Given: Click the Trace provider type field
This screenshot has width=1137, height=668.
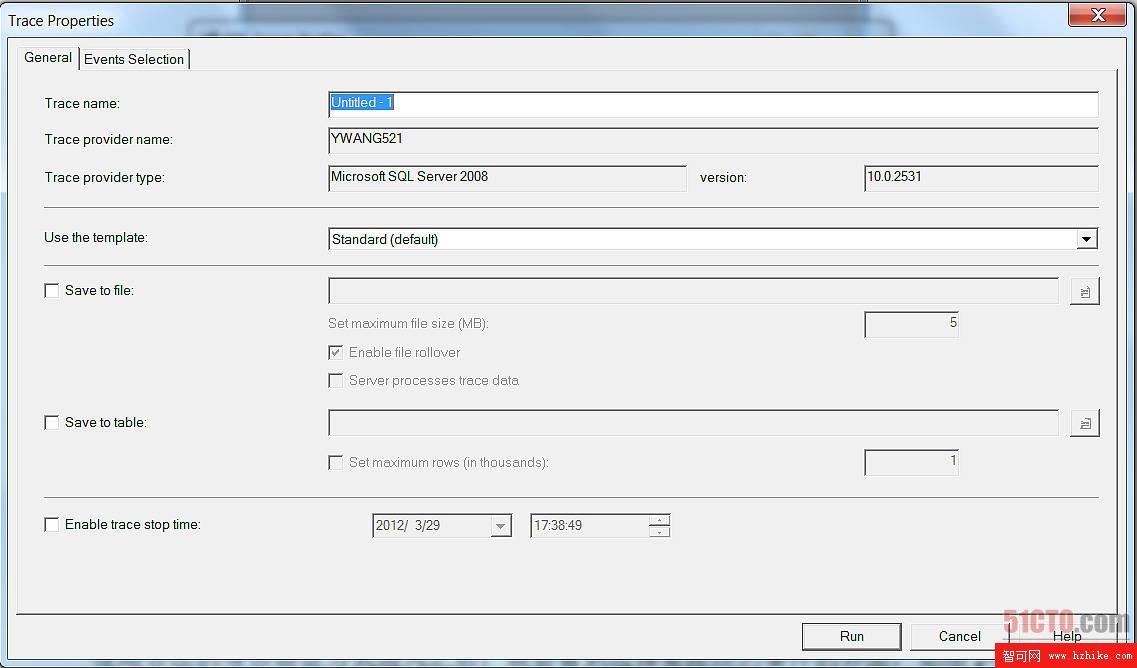Looking at the screenshot, I should pos(507,178).
